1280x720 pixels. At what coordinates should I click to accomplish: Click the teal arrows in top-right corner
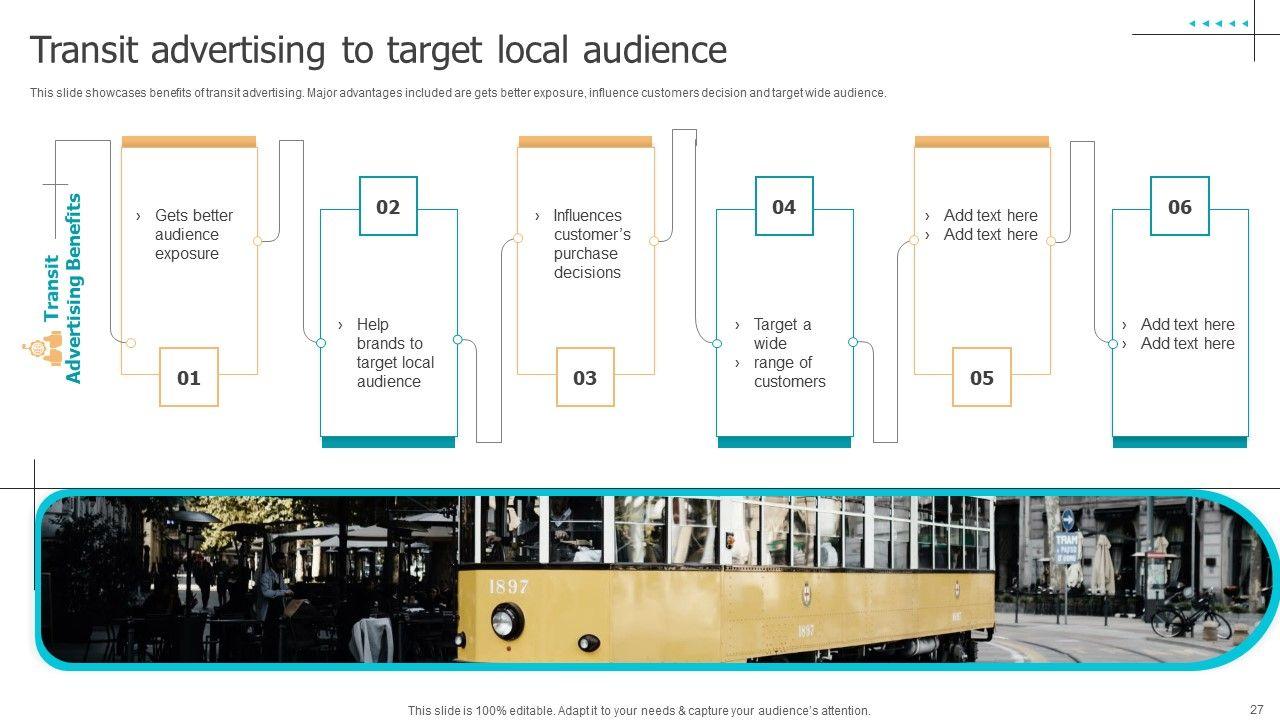tap(1217, 23)
